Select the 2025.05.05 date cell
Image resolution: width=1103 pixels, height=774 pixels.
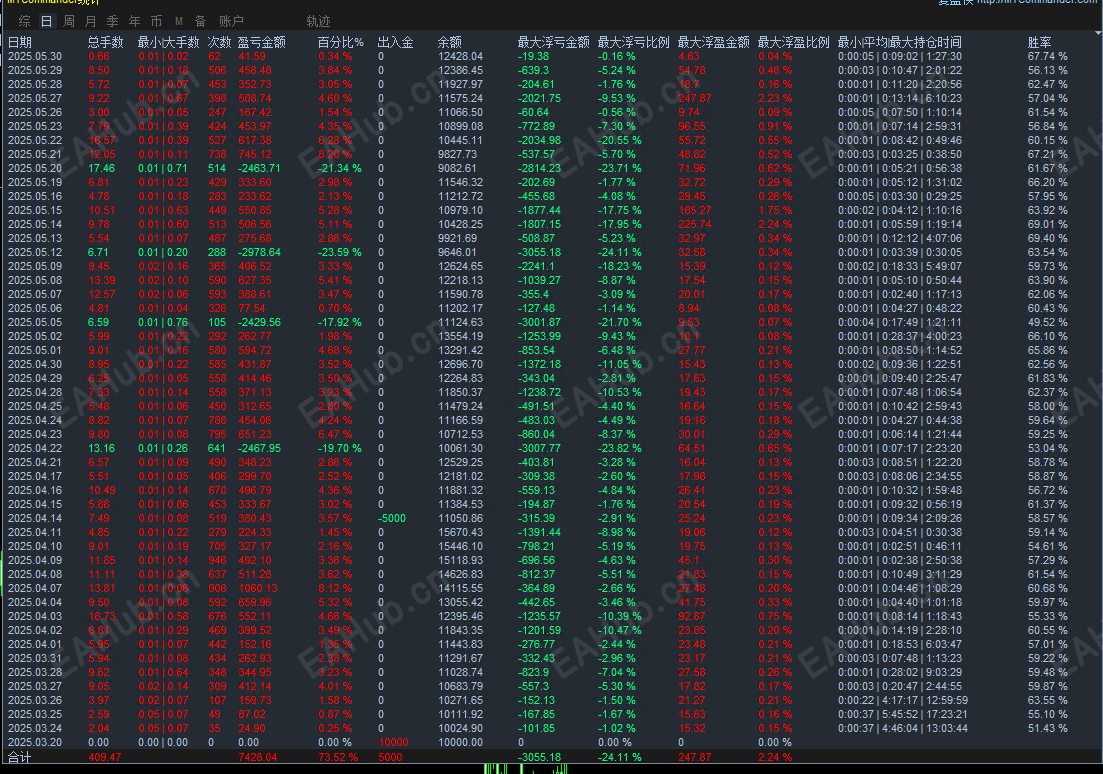click(34, 322)
